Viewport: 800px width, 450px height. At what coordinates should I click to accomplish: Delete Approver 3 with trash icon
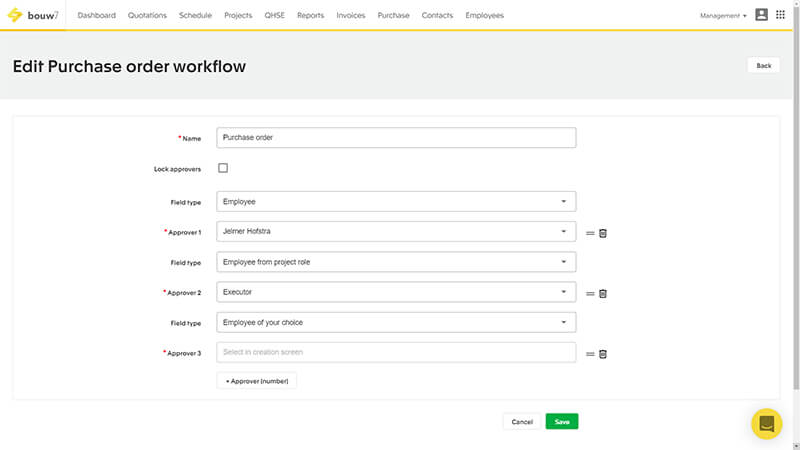coord(603,353)
